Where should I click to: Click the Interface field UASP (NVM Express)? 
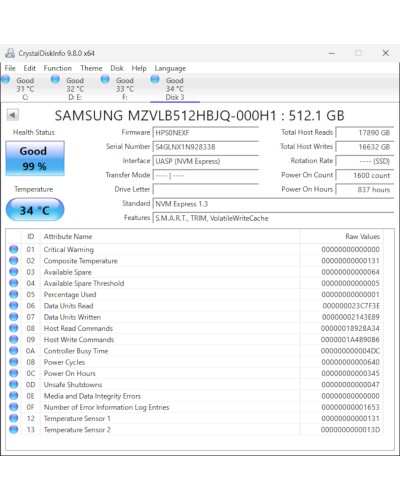[x=205, y=161]
